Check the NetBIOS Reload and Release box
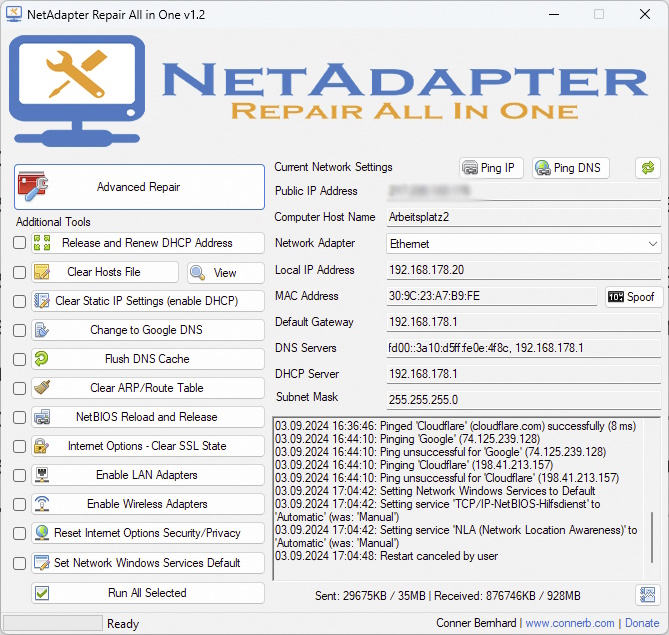This screenshot has height=635, width=669. 19,417
